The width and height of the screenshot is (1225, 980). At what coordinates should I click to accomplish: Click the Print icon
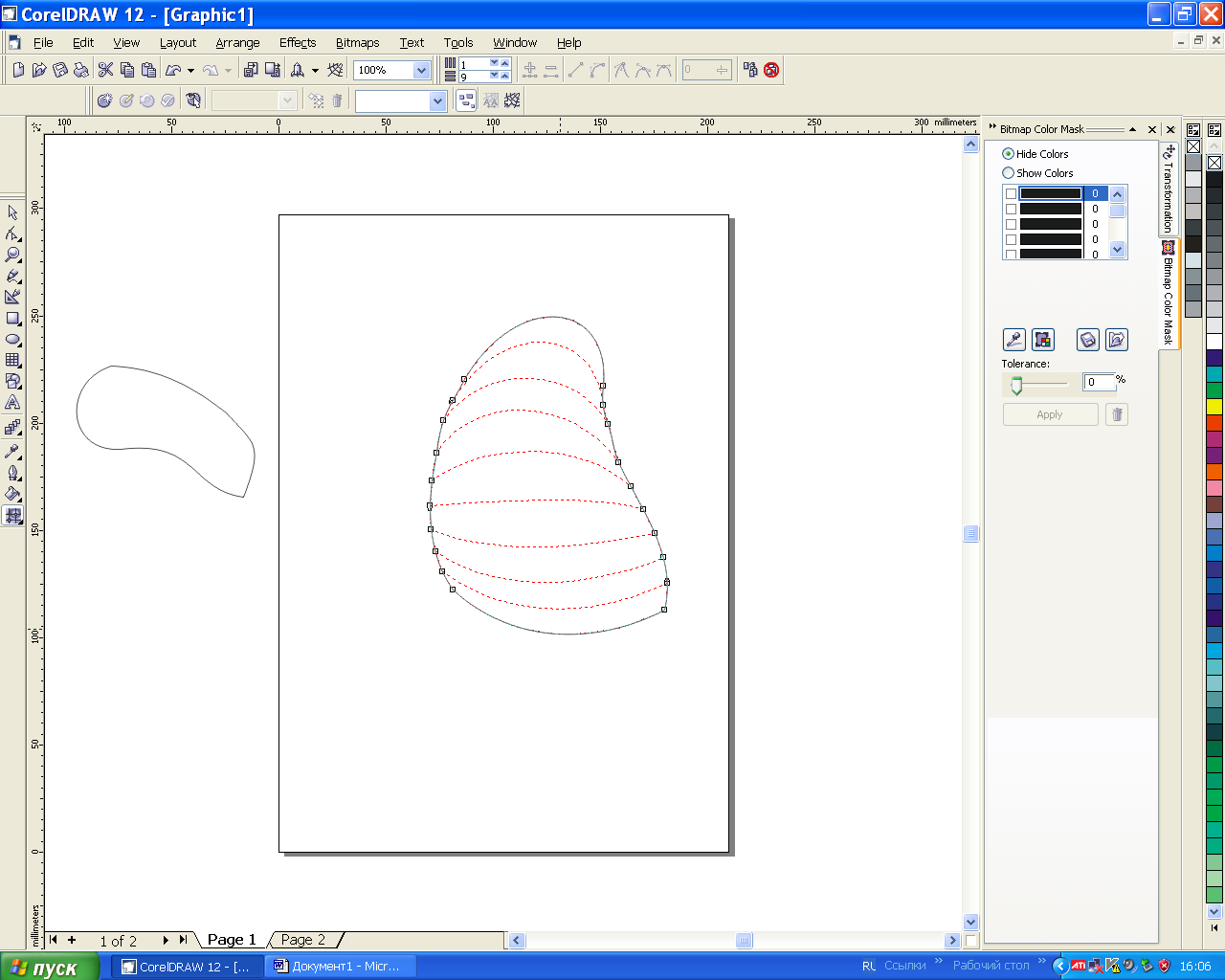(x=81, y=70)
